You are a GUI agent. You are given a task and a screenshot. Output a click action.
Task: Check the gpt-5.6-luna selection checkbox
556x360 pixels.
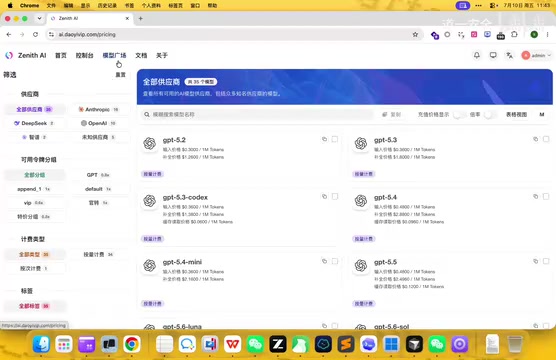(335, 326)
